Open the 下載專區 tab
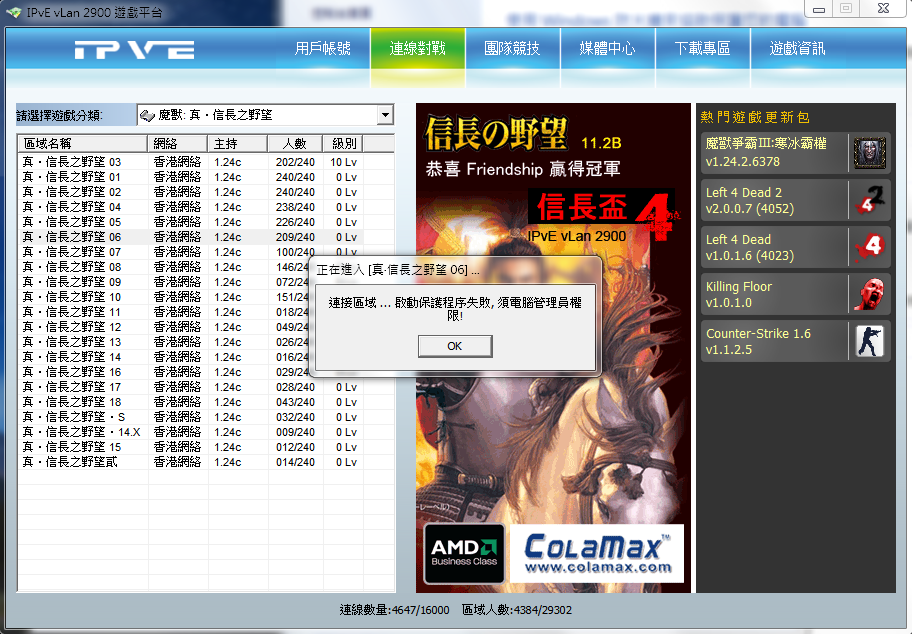The height and width of the screenshot is (634, 912). coord(703,48)
